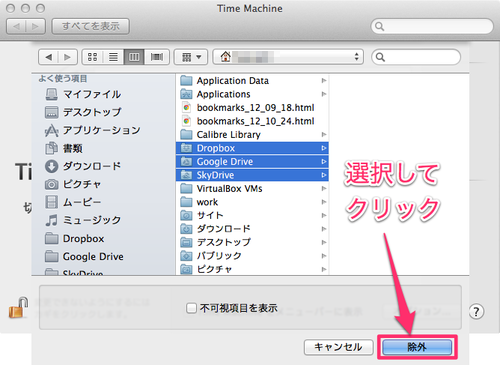Open Time Machine help button

pos(476,312)
